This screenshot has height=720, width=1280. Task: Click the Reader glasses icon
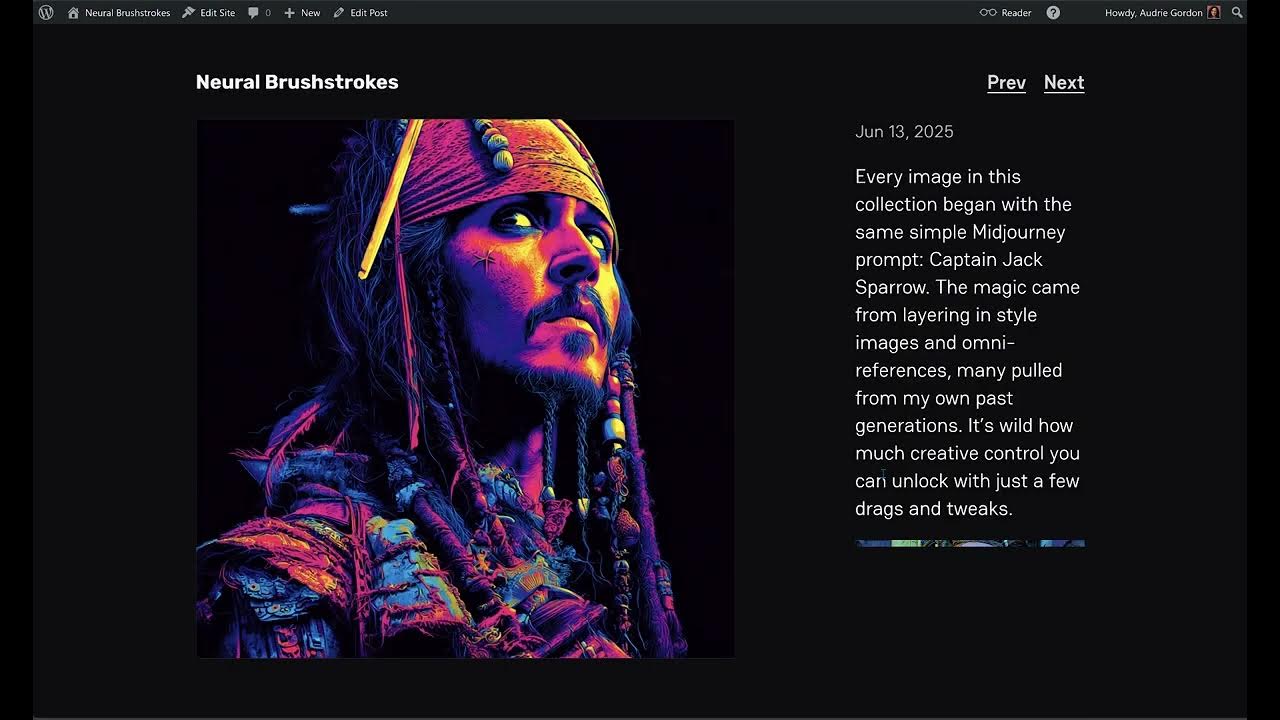tap(988, 13)
